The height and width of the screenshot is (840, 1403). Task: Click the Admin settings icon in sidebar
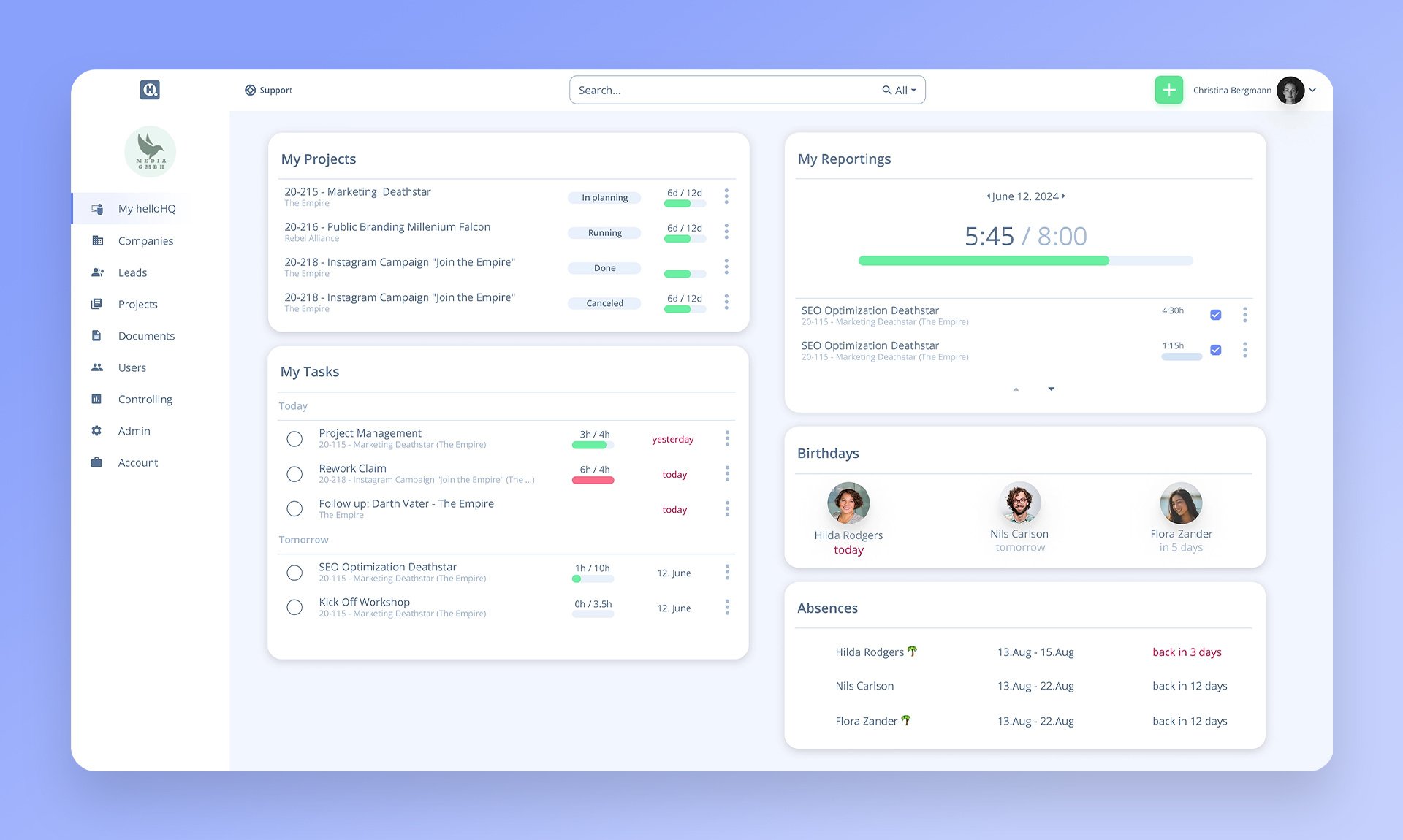tap(96, 430)
